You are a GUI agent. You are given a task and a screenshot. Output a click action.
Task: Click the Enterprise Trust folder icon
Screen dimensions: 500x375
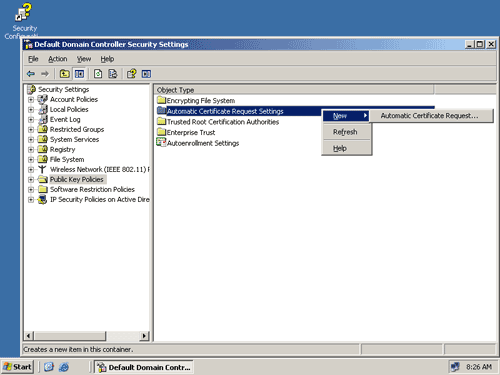(161, 132)
